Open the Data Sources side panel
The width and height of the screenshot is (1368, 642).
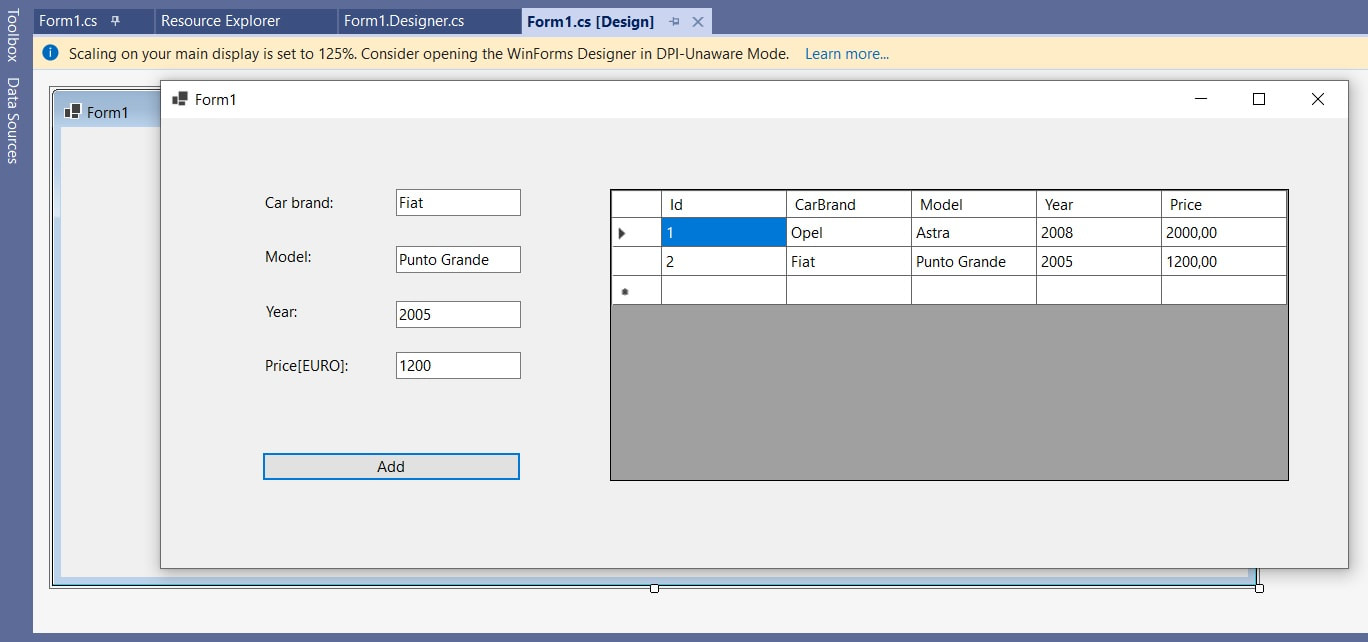click(x=12, y=121)
